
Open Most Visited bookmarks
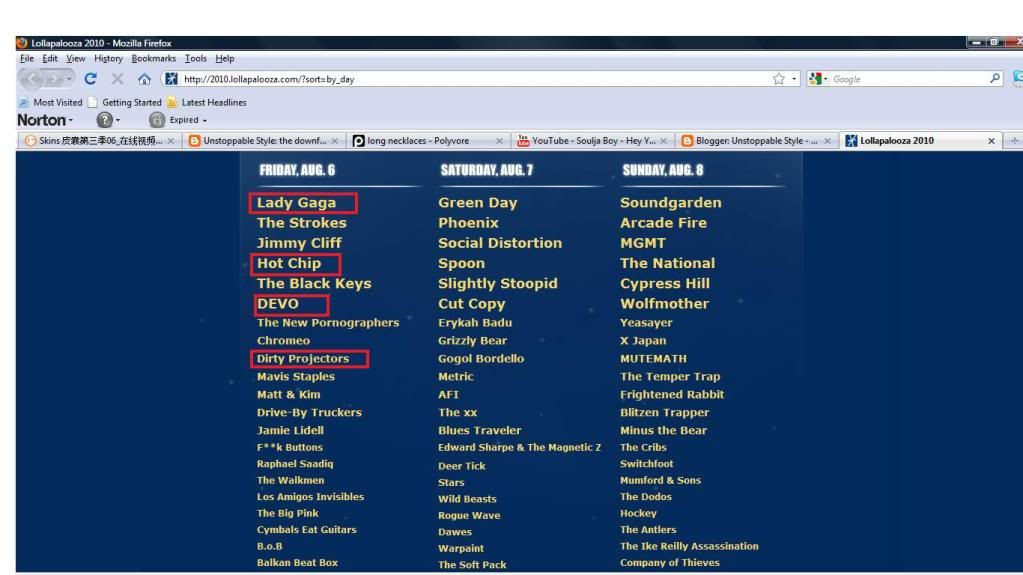click(x=51, y=102)
